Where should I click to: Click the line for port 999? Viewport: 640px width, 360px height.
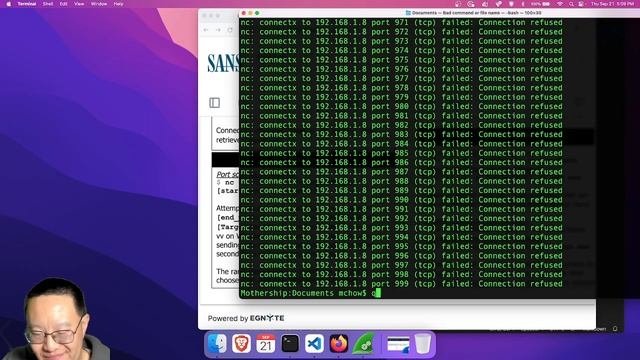click(401, 284)
